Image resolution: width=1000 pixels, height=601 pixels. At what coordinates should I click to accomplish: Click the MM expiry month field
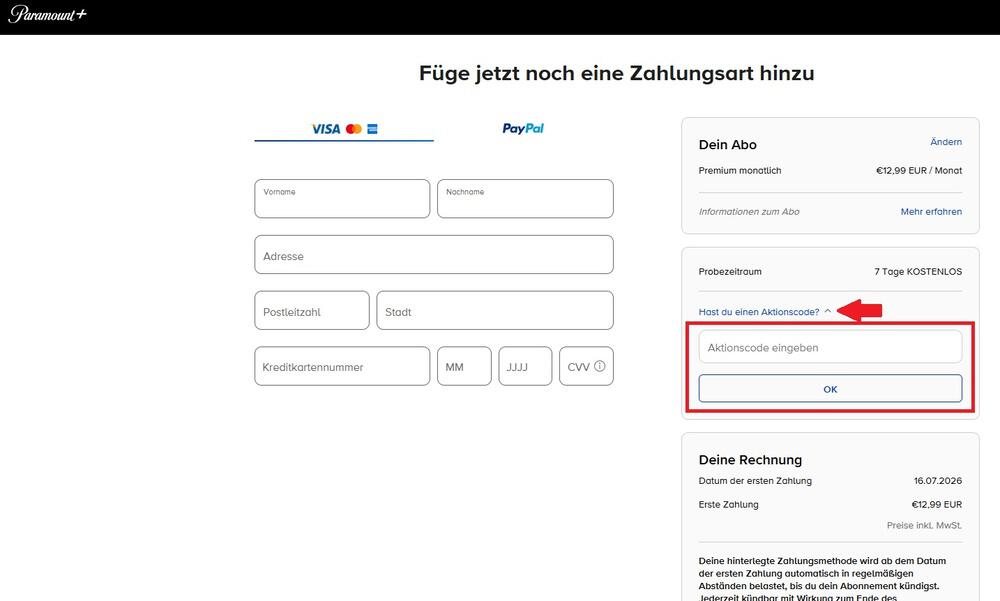tap(464, 366)
